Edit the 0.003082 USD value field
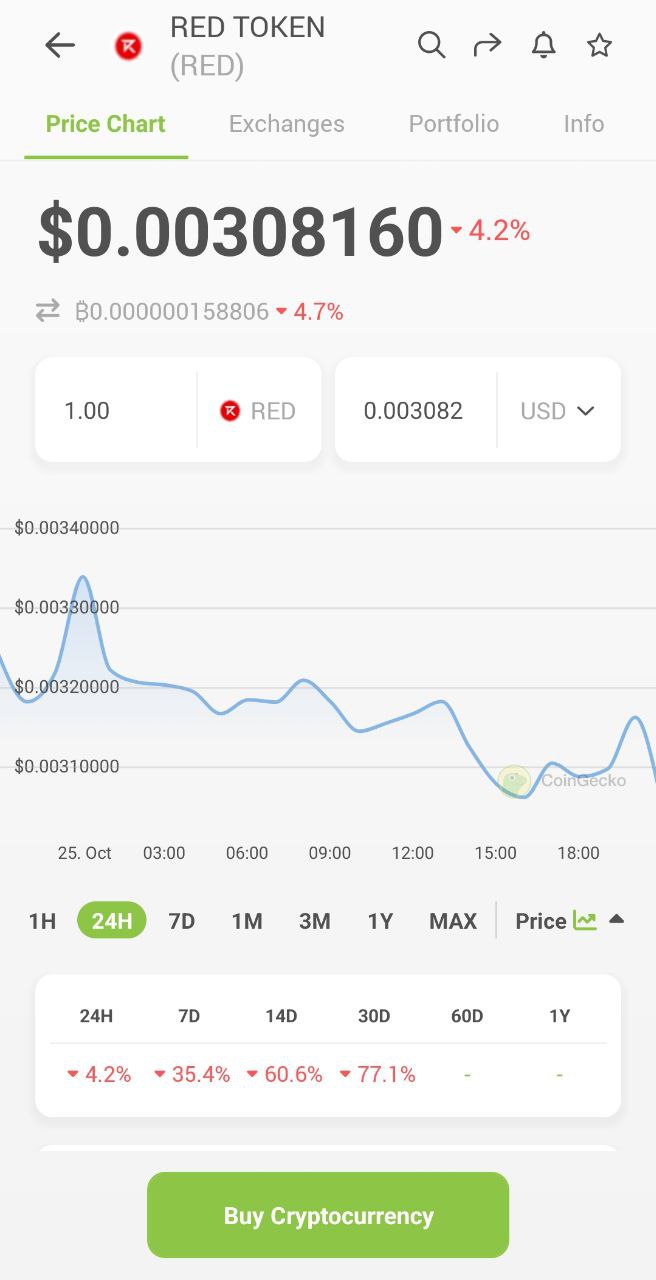656x1280 pixels. coord(414,411)
